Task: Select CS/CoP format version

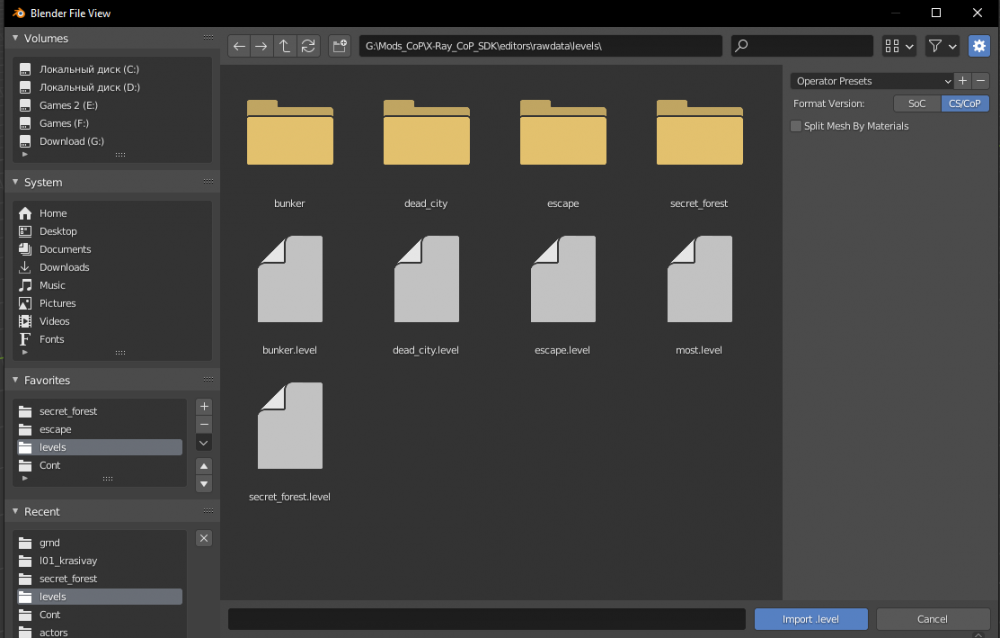Action: (x=964, y=103)
